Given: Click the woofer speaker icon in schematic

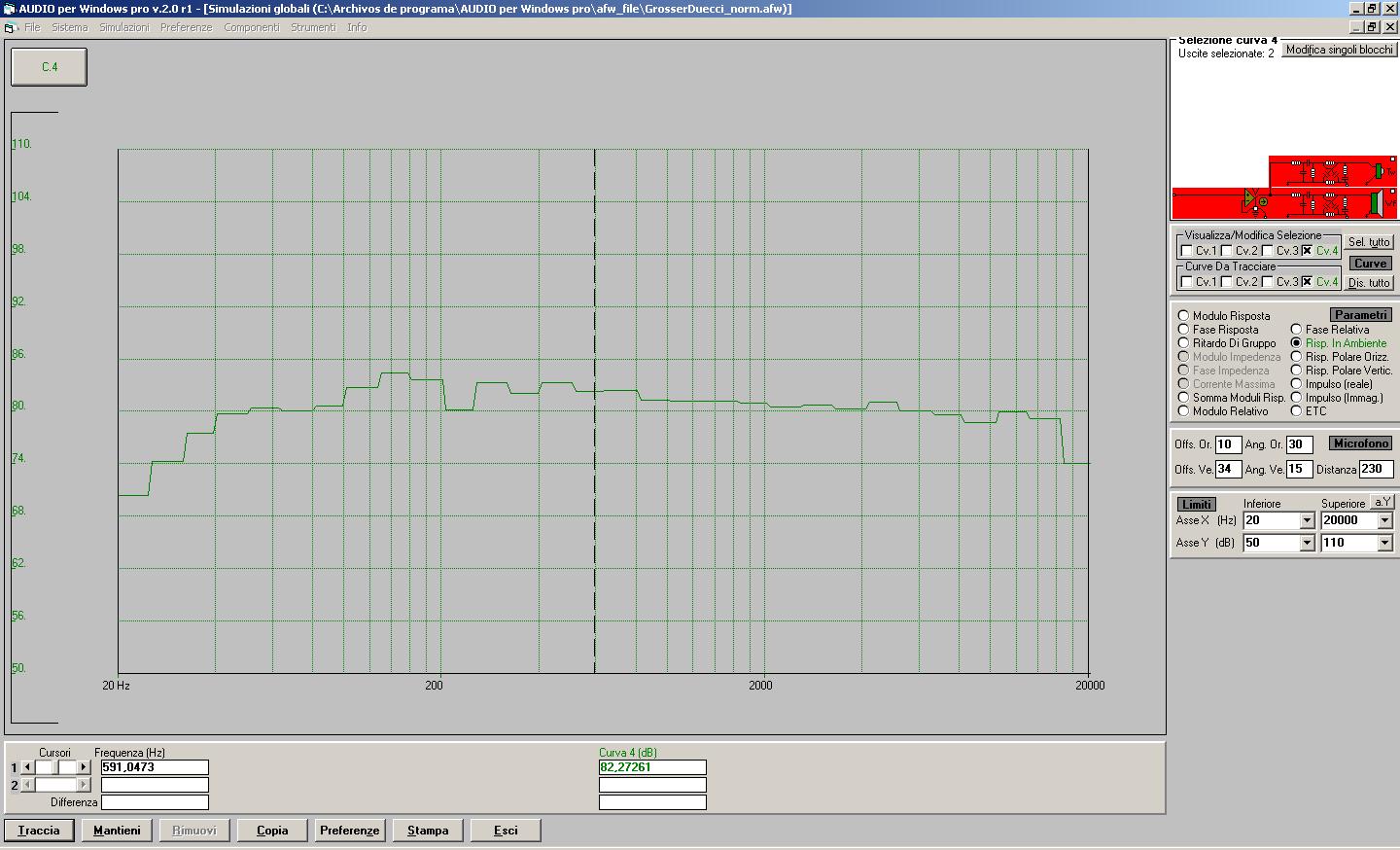Looking at the screenshot, I should pos(1376,203).
